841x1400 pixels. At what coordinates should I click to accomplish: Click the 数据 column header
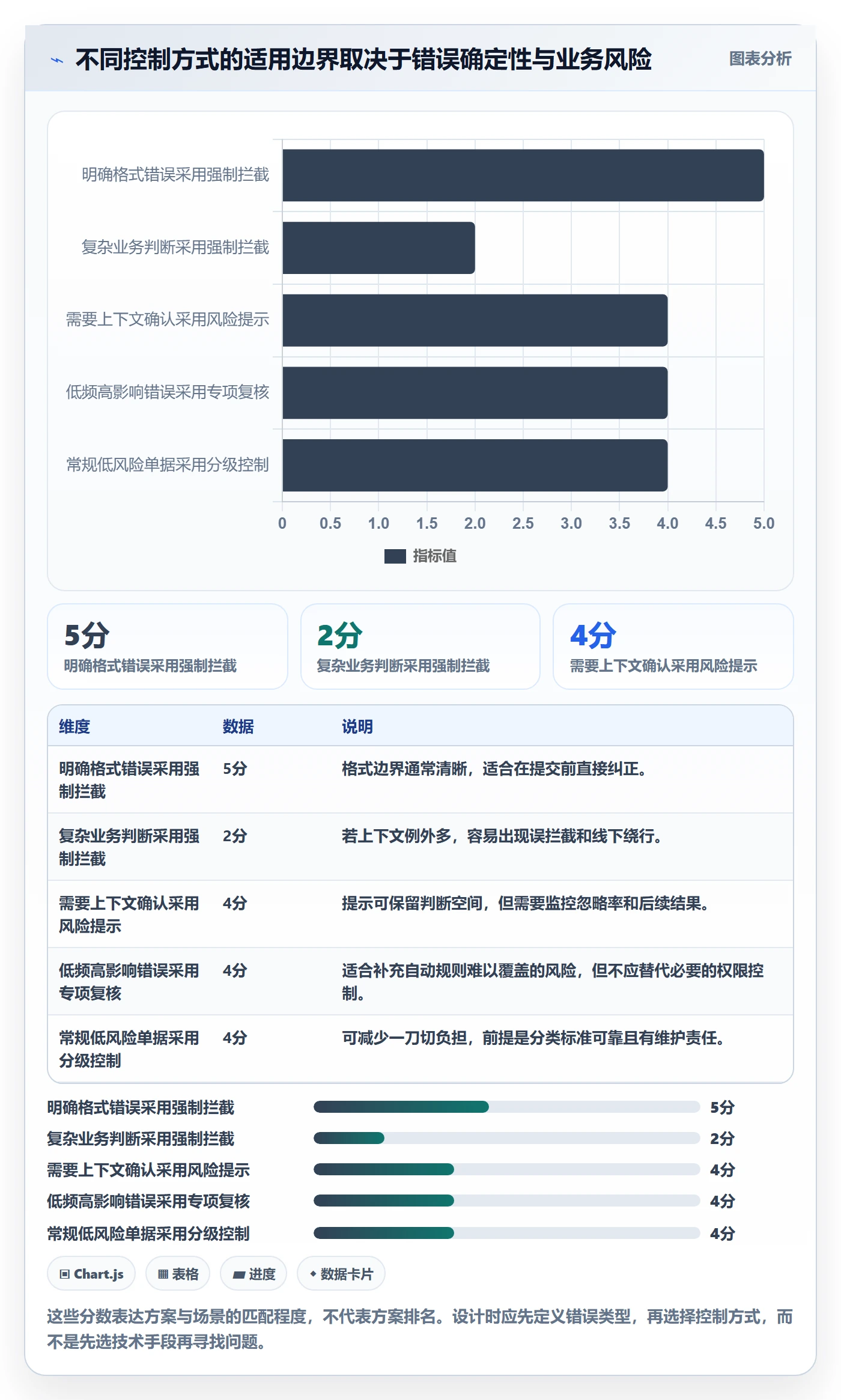pyautogui.click(x=238, y=726)
